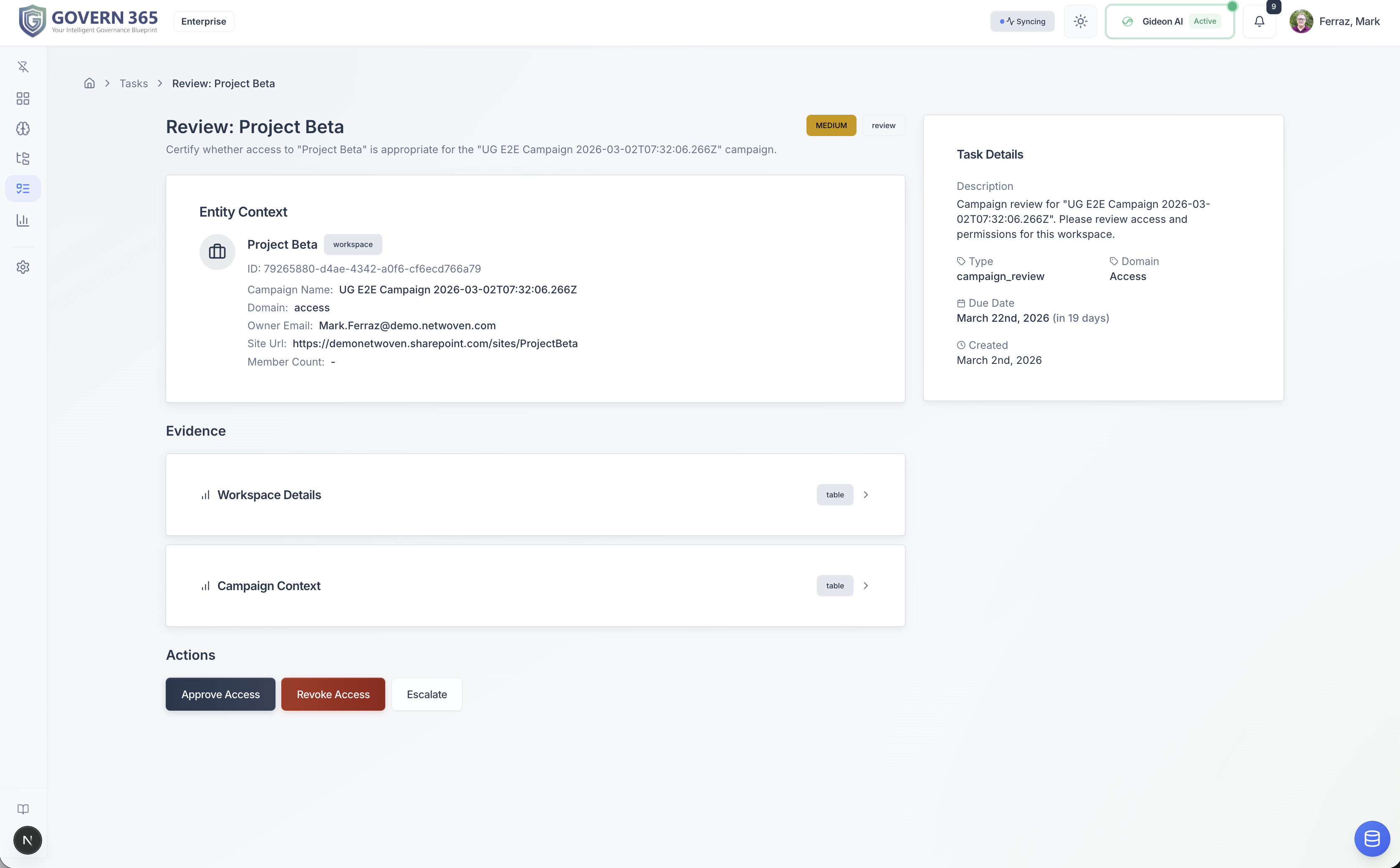
Task: Toggle light/dark theme sun button
Action: click(1080, 22)
